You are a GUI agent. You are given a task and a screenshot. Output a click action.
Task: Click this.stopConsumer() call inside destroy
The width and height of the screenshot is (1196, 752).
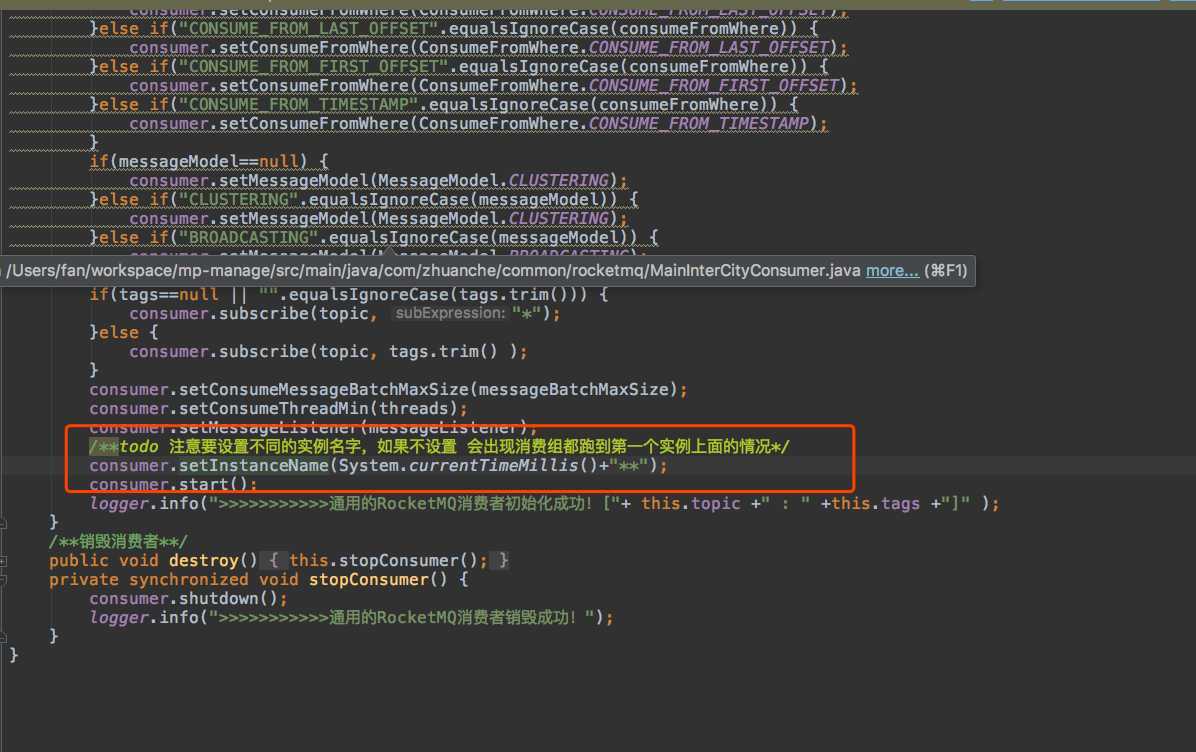tap(384, 561)
